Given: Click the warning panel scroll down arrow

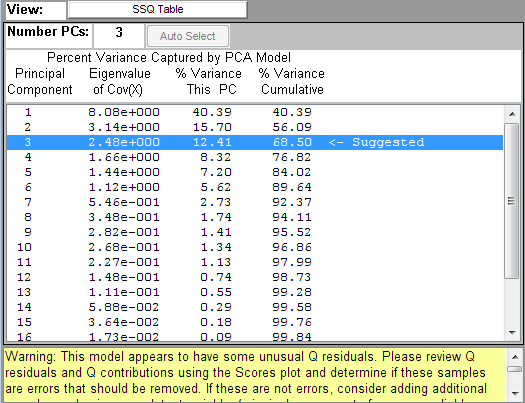Looking at the screenshot, I should tap(515, 394).
